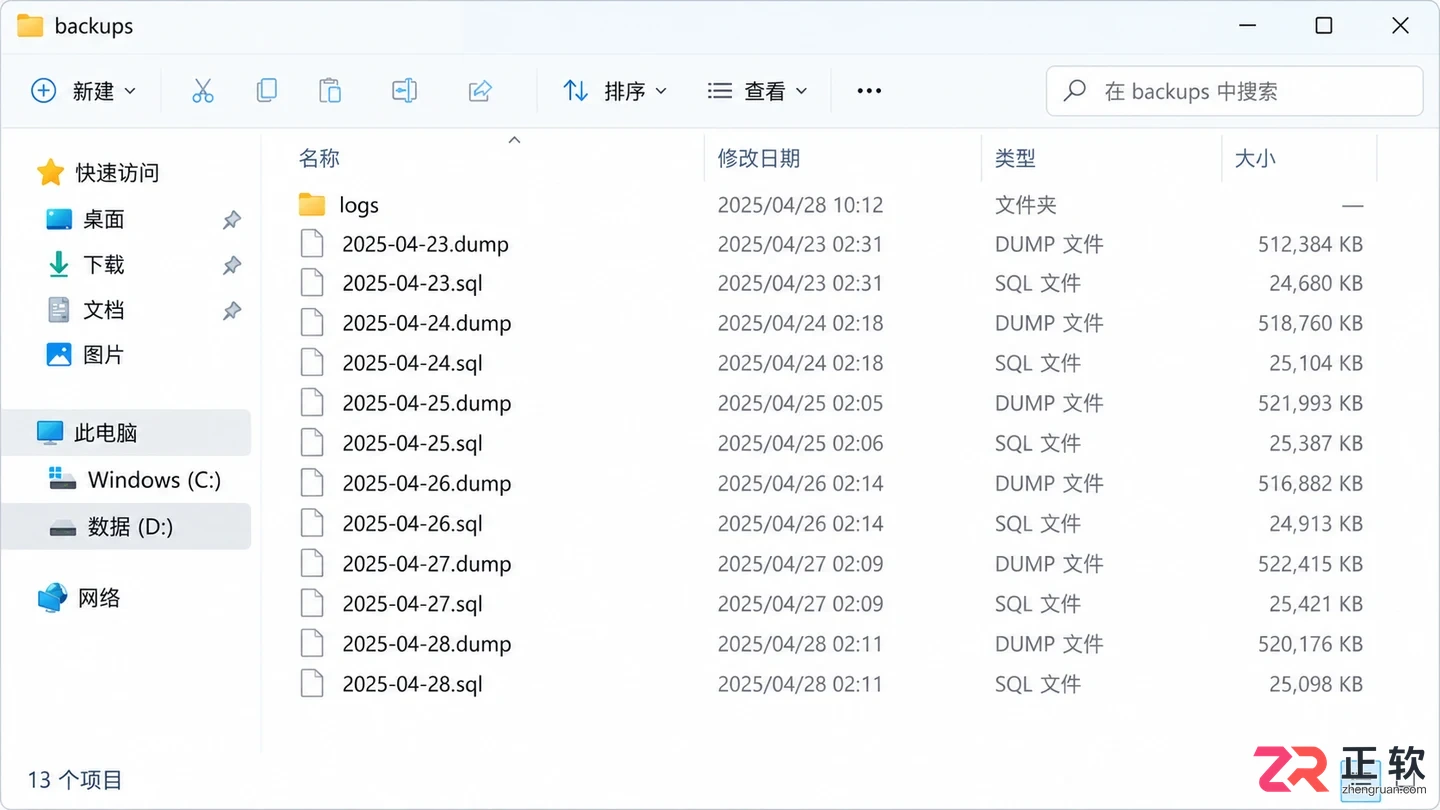Viewport: 1440px width, 810px height.
Task: Open 排序 sort dropdown
Action: click(614, 91)
